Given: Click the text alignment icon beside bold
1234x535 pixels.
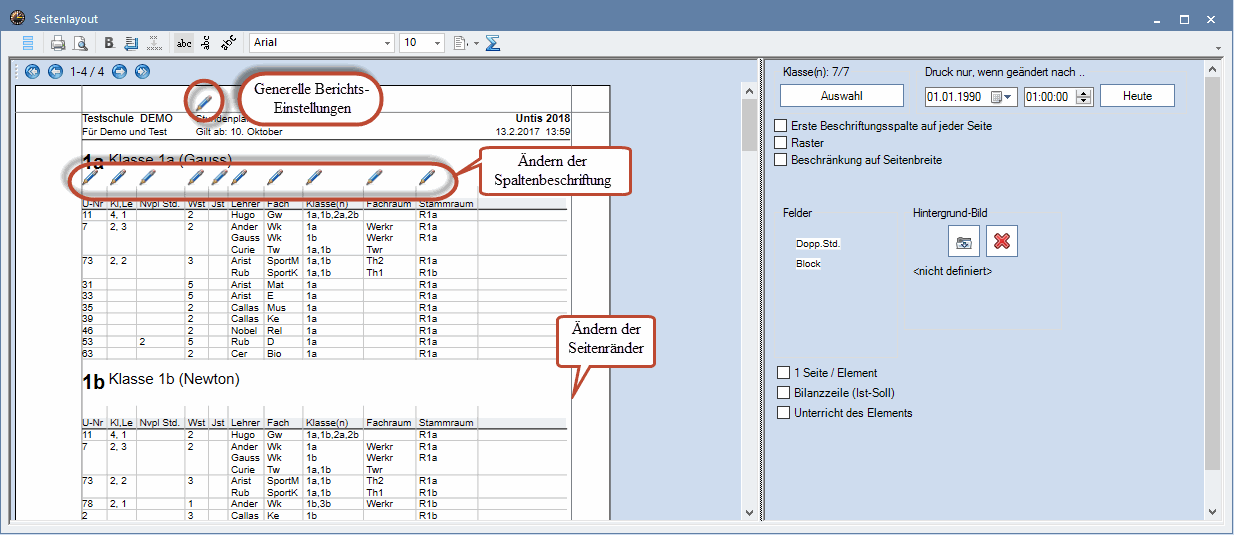Looking at the screenshot, I should pos(131,43).
